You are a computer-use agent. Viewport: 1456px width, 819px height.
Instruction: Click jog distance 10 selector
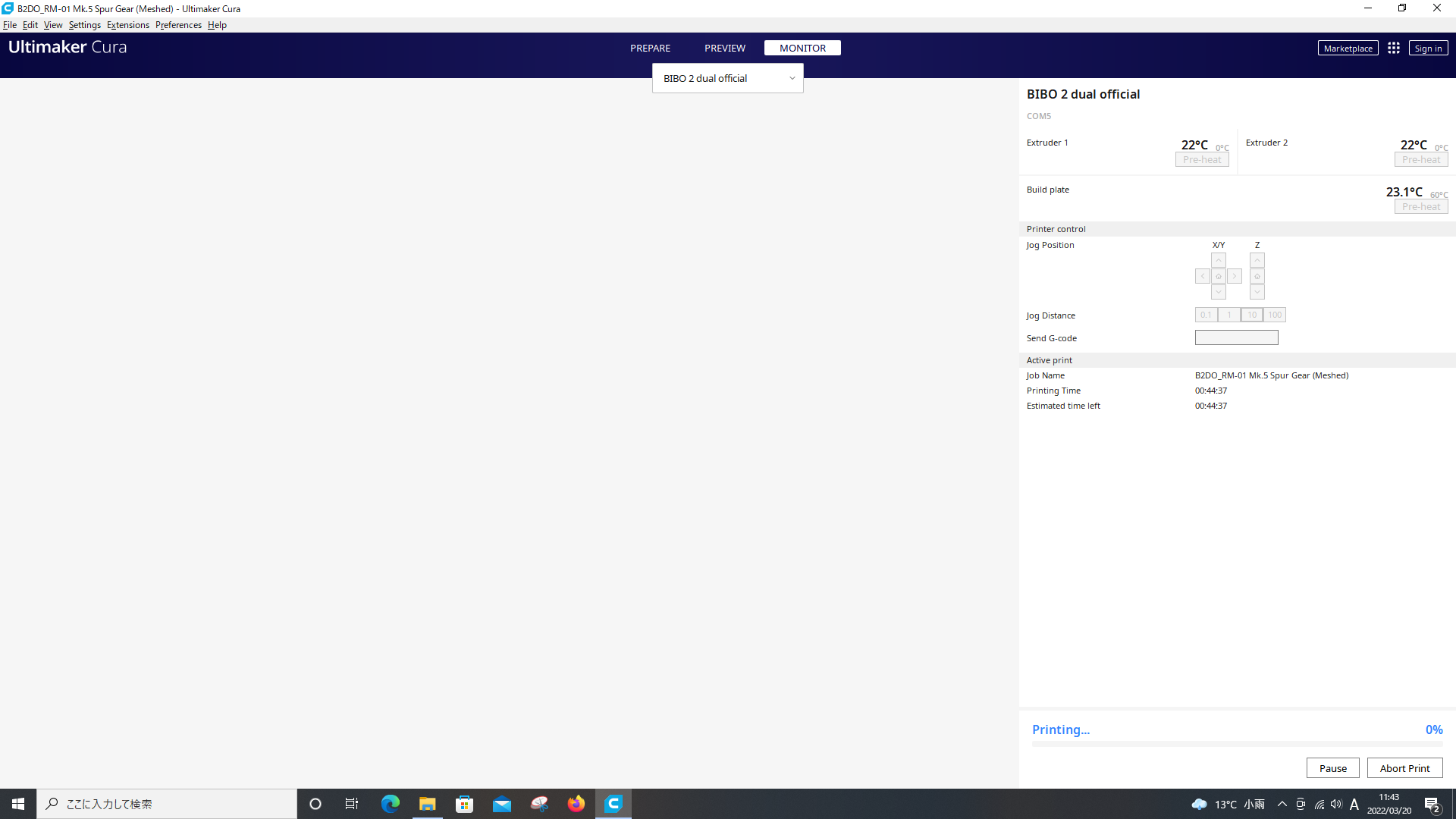coord(1252,315)
